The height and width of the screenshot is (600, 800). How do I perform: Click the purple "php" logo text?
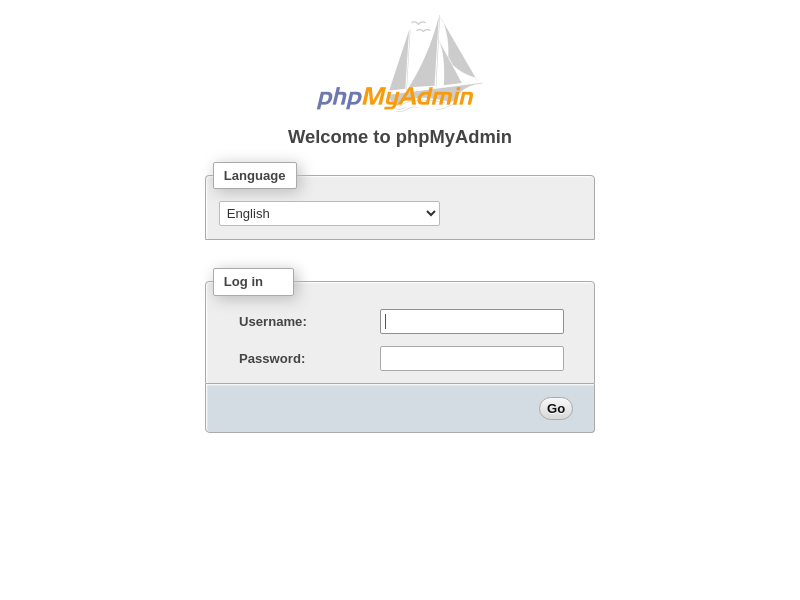click(x=339, y=97)
